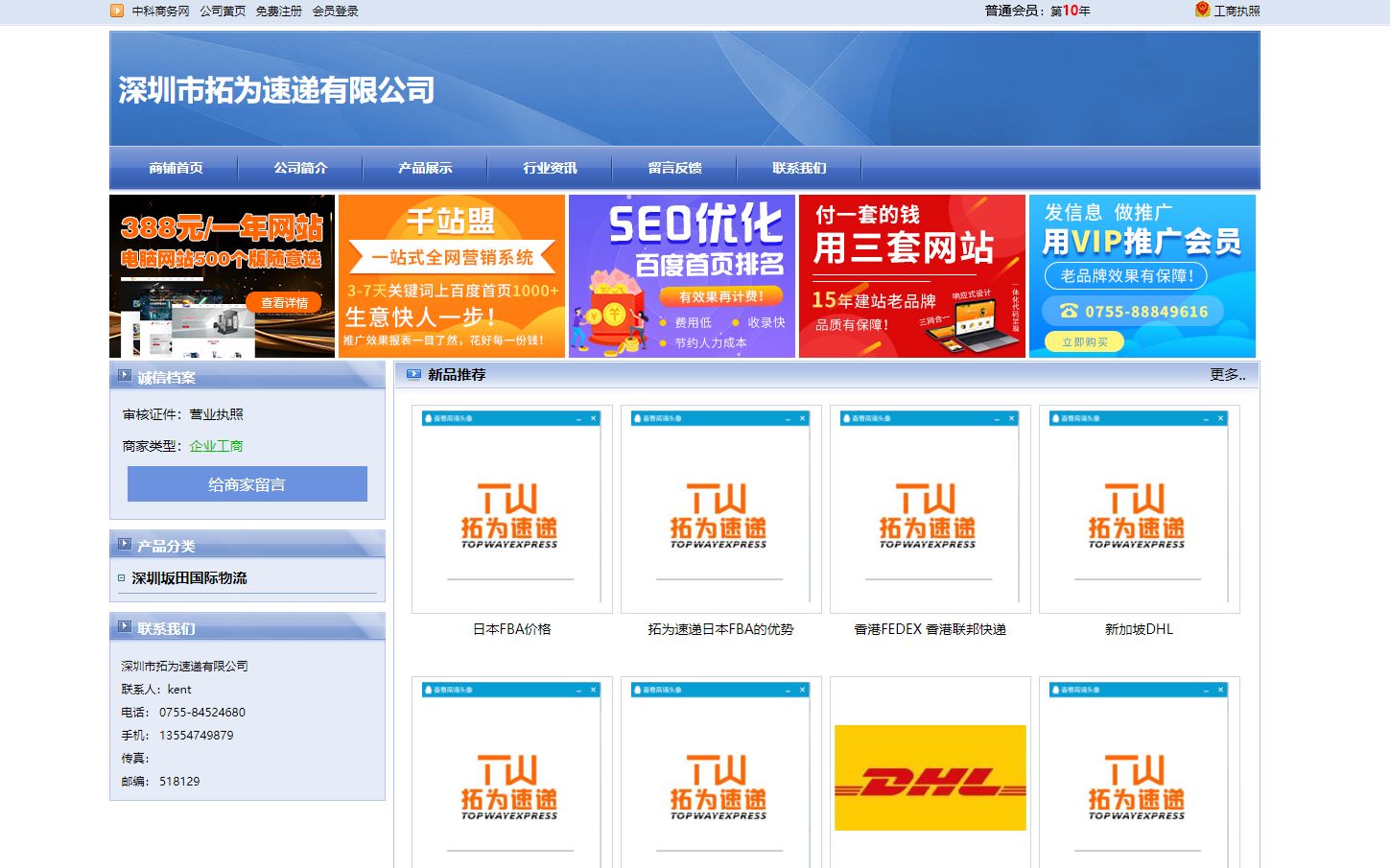Open the red 用三套网站 banner ad
This screenshot has width=1390, height=868.
click(x=912, y=276)
